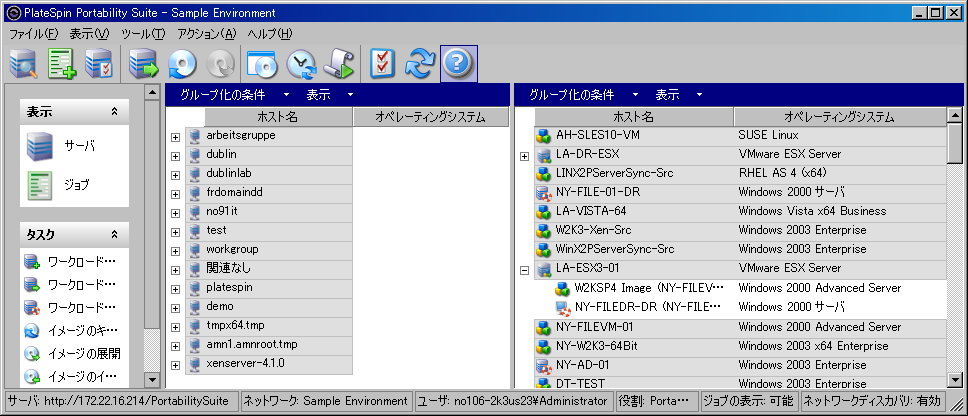
Task: Click the green list with plus toolbar icon
Action: [x=62, y=64]
